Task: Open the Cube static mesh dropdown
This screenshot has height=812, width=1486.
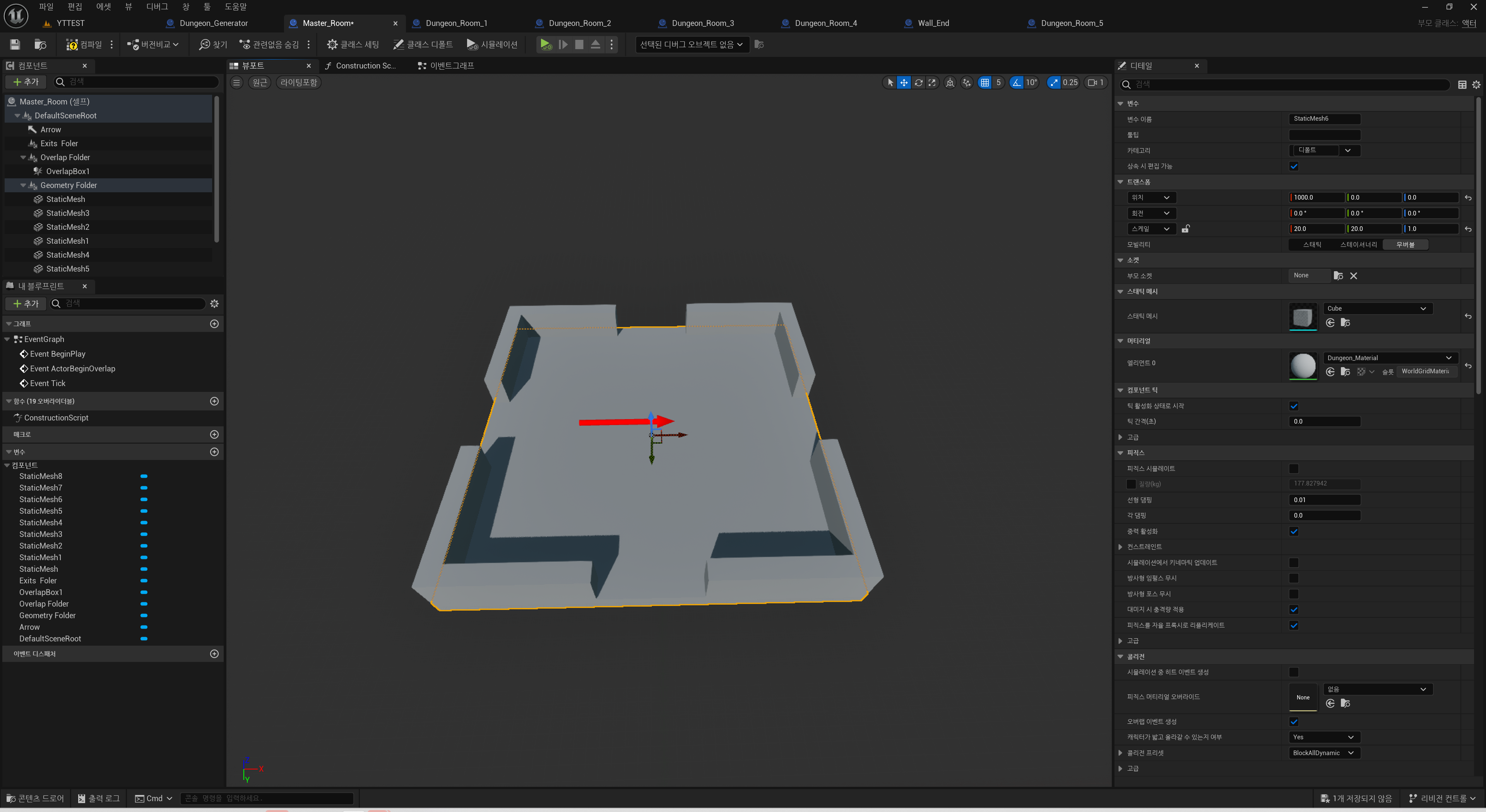Action: coord(1376,309)
